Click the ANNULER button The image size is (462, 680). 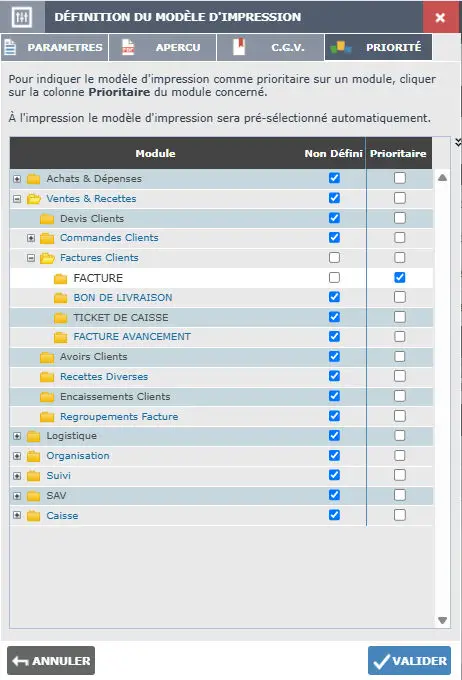51,660
